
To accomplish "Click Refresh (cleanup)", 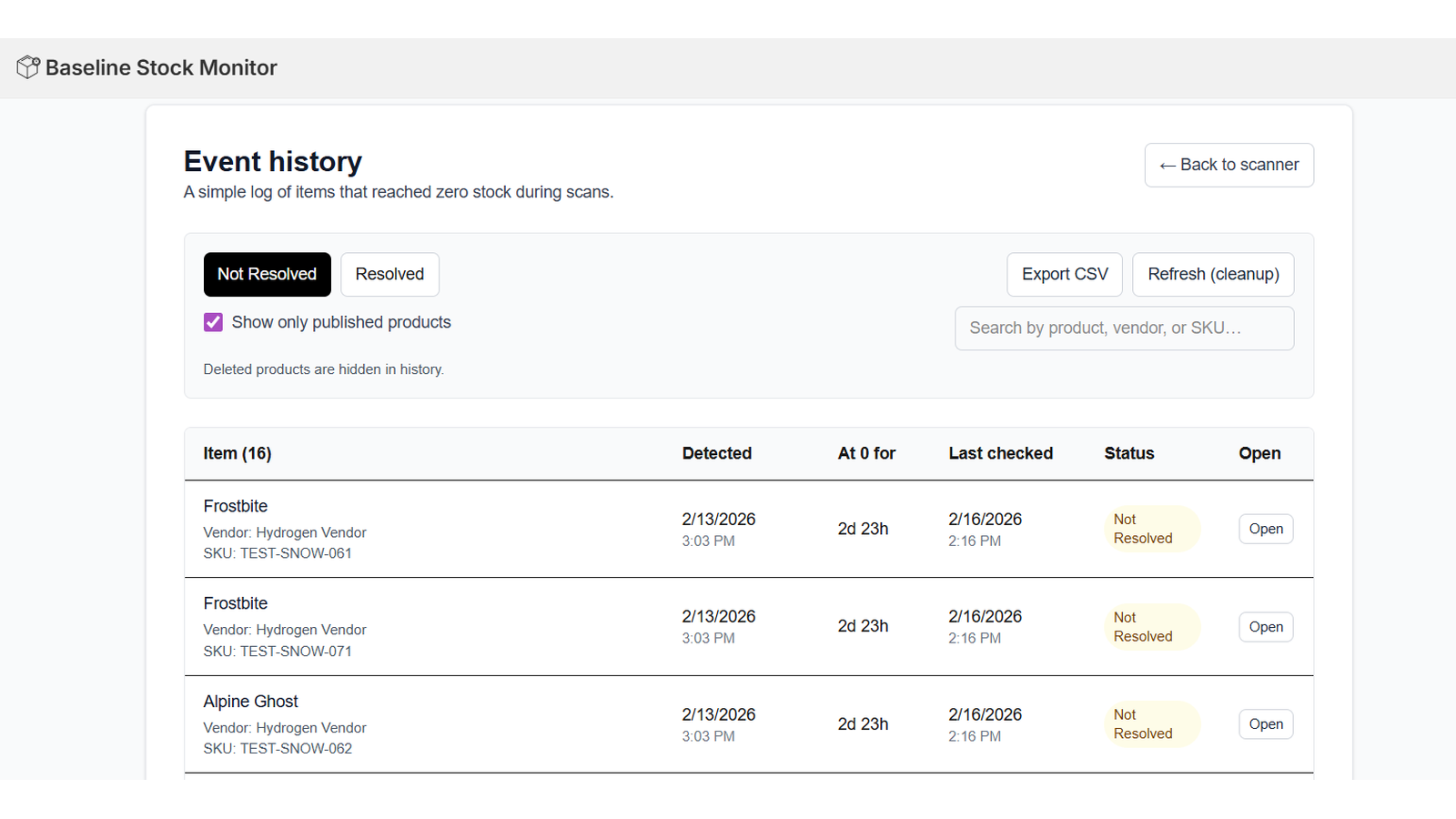I will click(1213, 274).
